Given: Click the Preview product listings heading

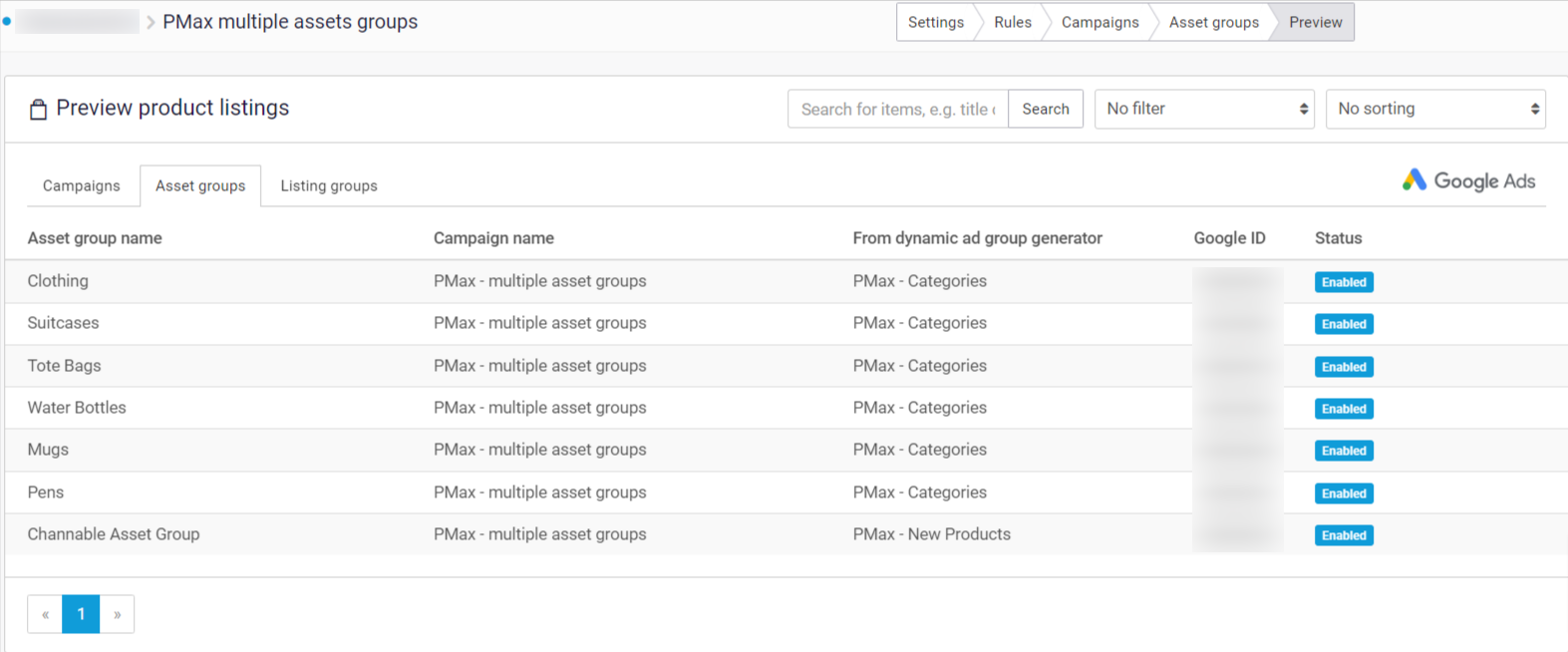Looking at the screenshot, I should coord(172,108).
